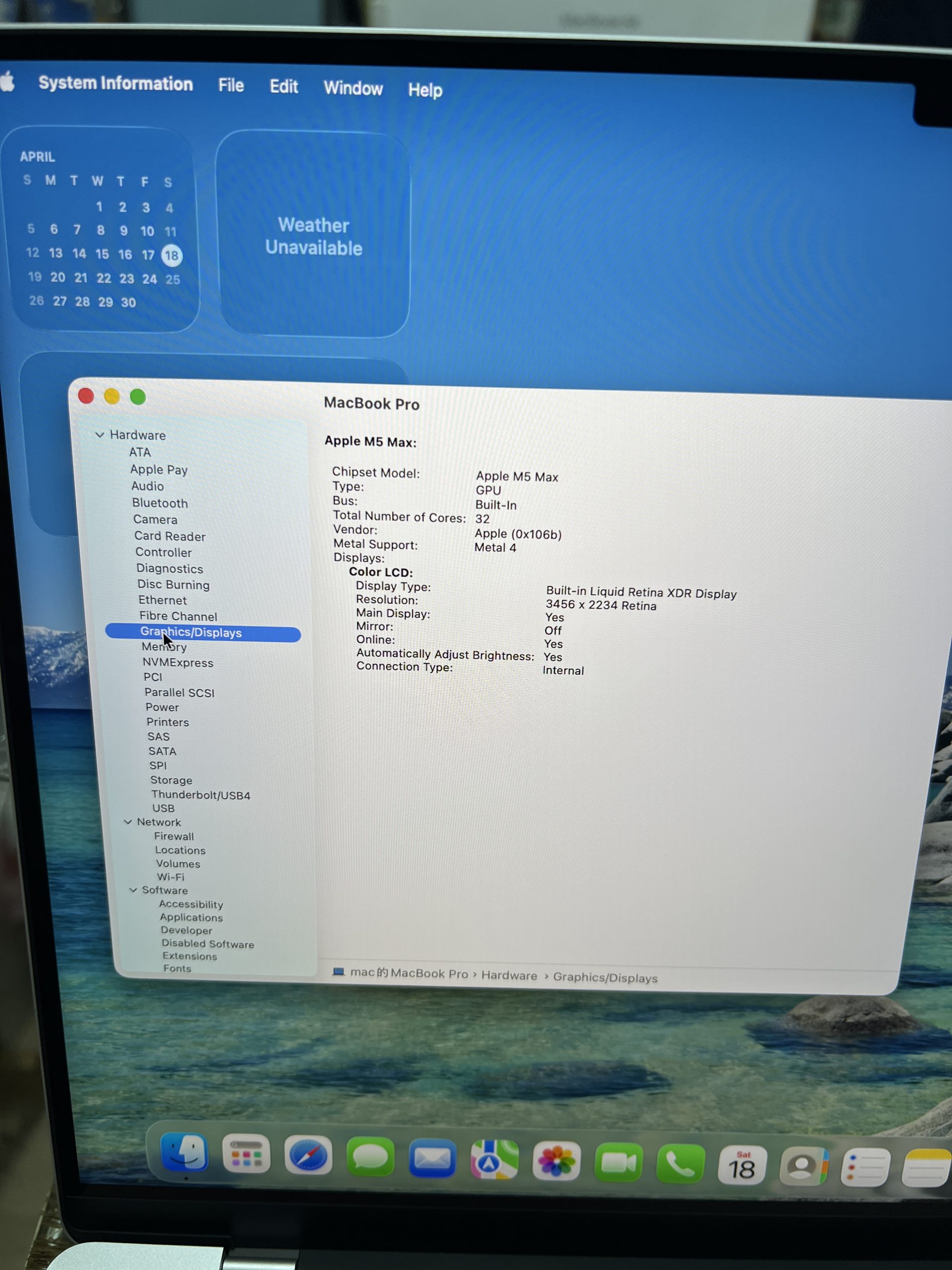This screenshot has height=1270, width=952.
Task: Collapse the Software section chevron
Action: [133, 890]
